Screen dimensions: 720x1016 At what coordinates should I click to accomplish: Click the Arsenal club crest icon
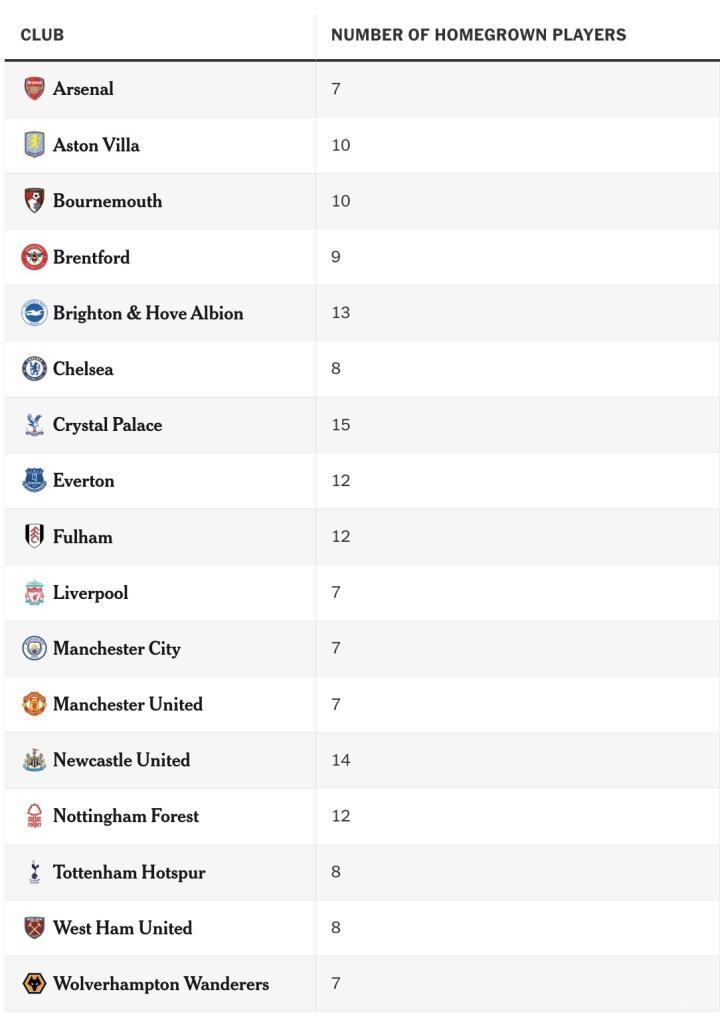click(x=34, y=89)
